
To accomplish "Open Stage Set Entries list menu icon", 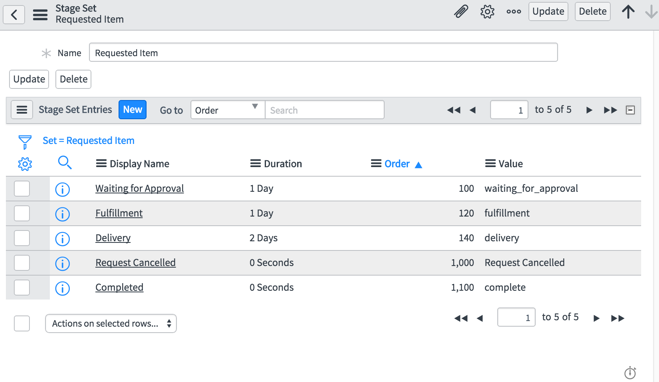I will coord(22,110).
